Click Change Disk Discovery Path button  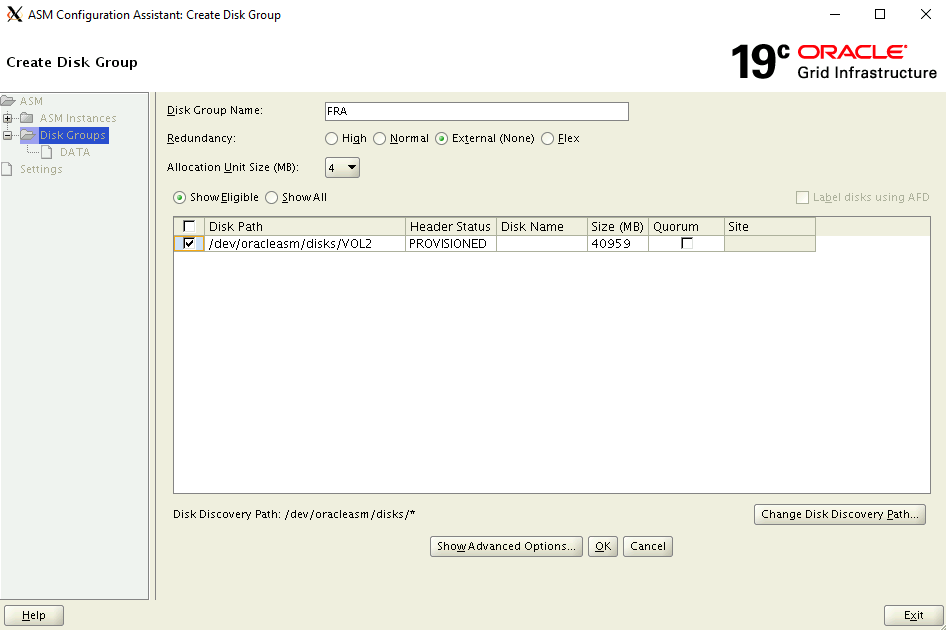[839, 514]
